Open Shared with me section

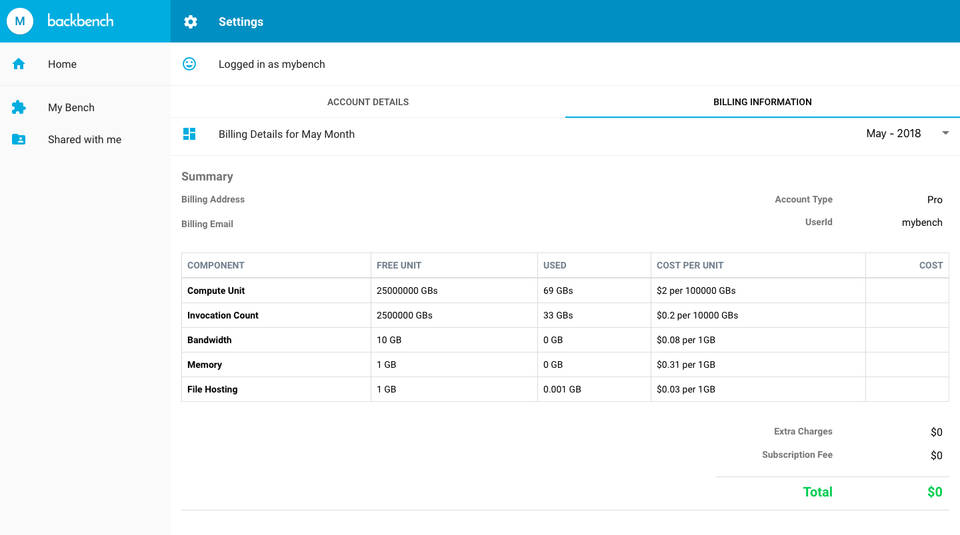[84, 139]
